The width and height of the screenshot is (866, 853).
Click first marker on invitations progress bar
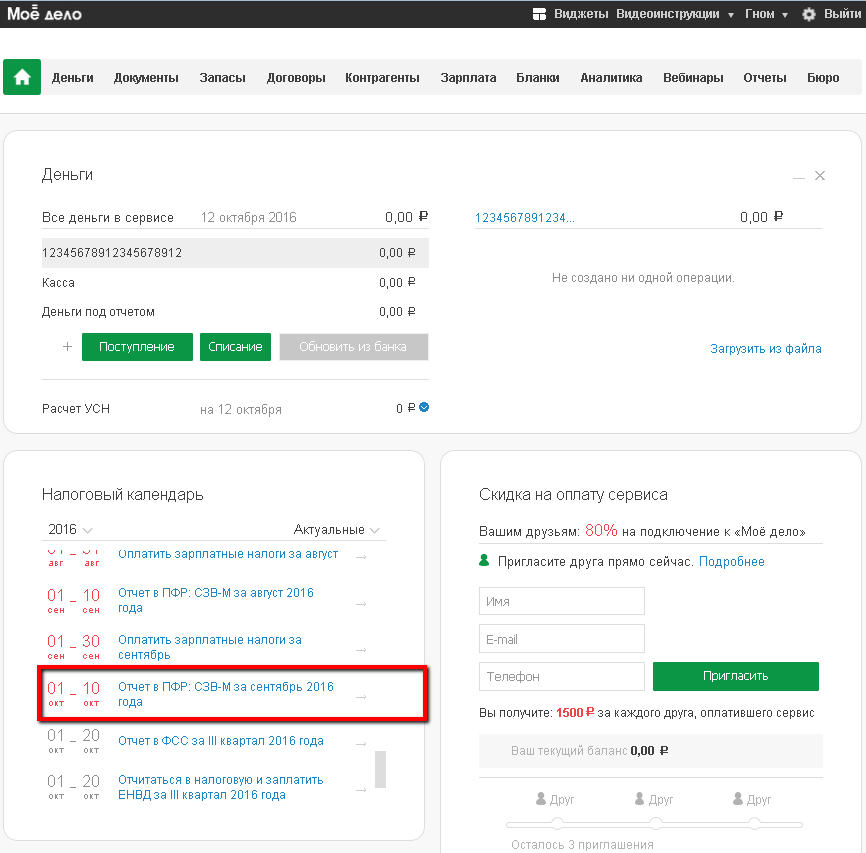557,824
